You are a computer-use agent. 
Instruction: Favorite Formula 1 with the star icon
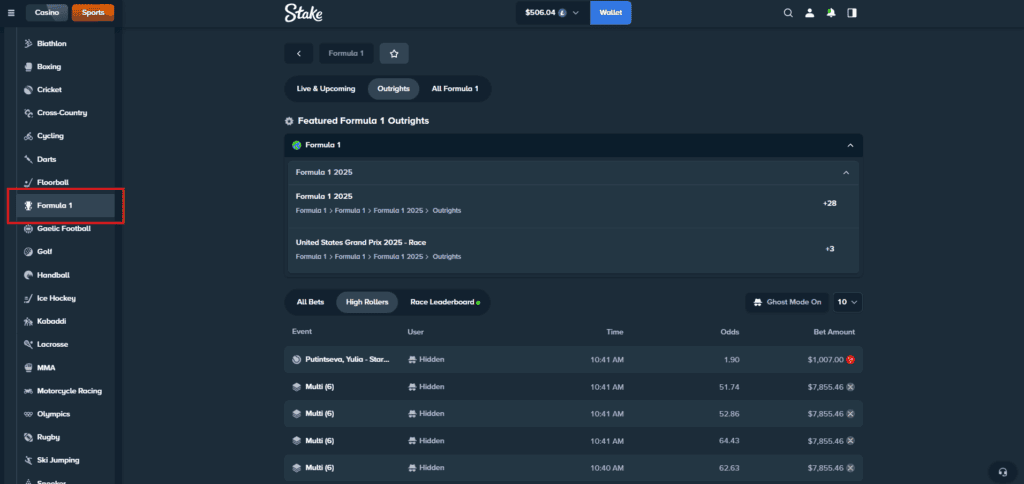[x=394, y=53]
